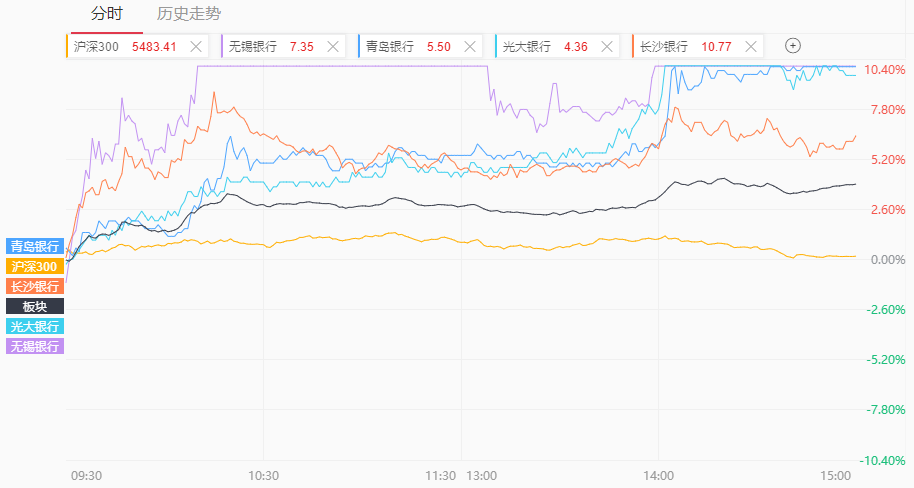Viewport: 914px width, 488px height.
Task: Toggle the 光大银行 legend label
Action: point(35,326)
